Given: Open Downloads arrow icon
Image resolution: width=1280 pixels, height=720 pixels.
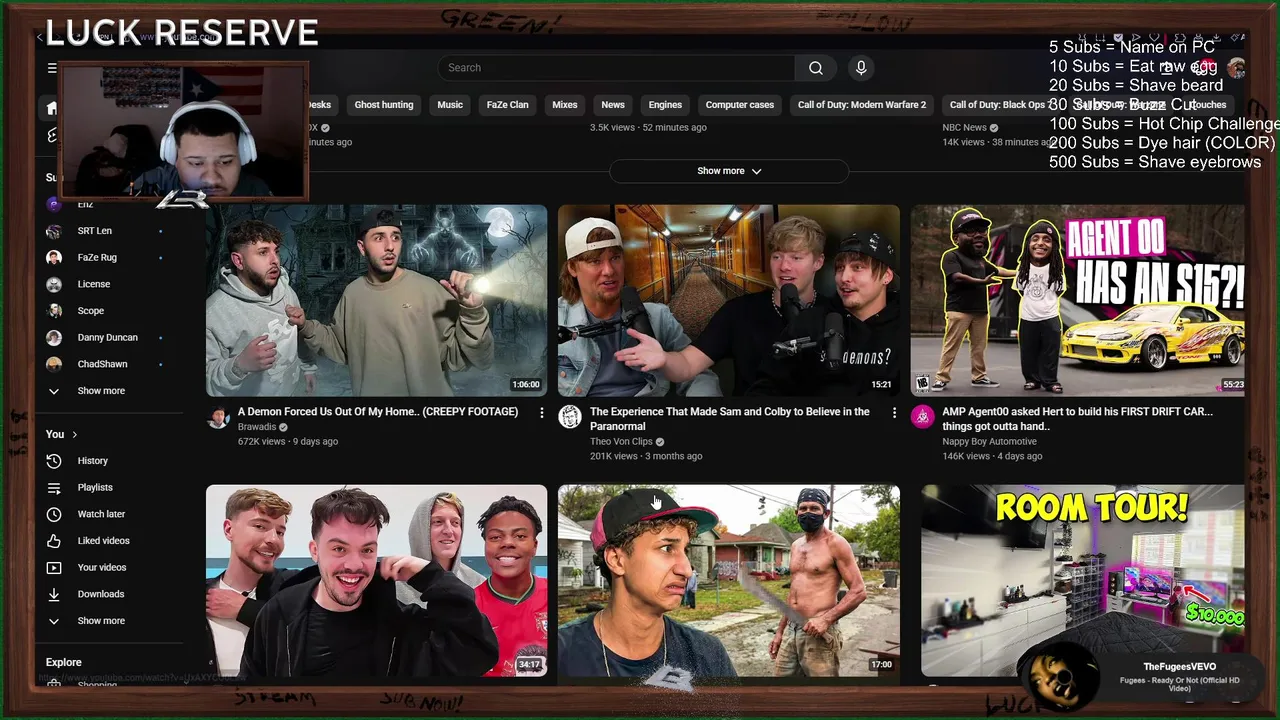Looking at the screenshot, I should [x=54, y=594].
